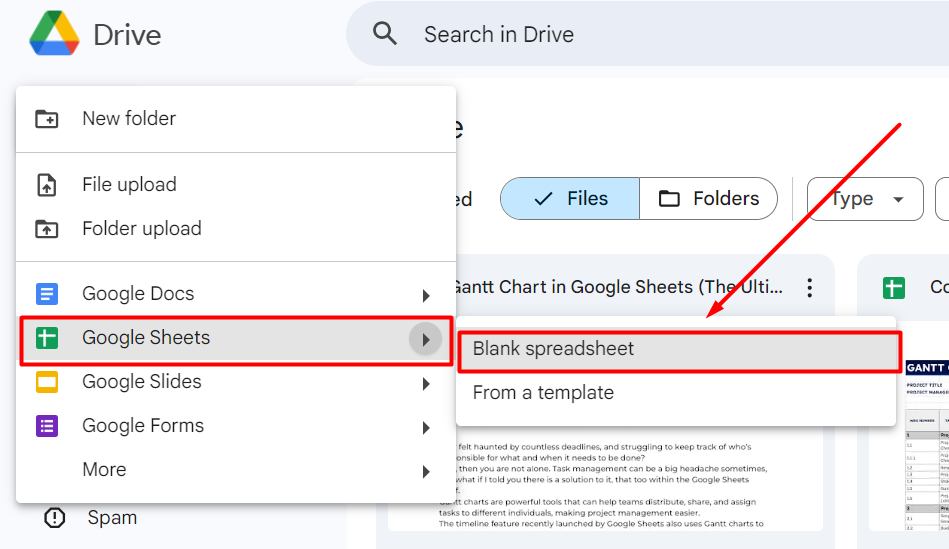Open Spam via its warning icon
949x549 pixels.
54,518
